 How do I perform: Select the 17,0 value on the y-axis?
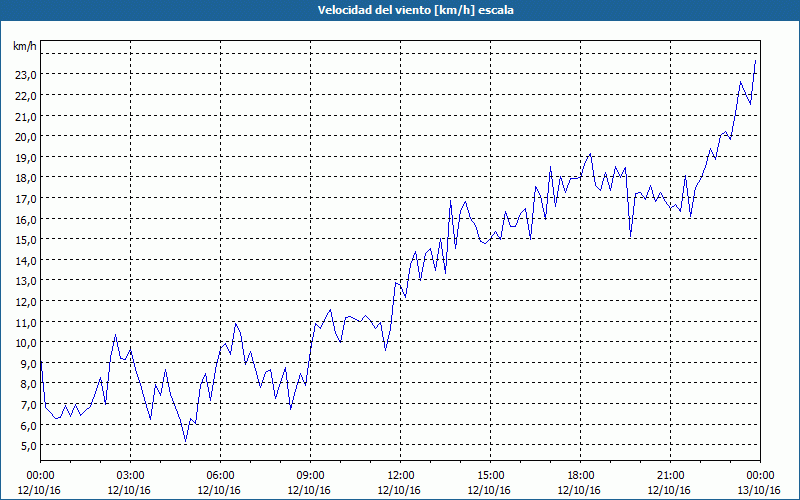(x=26, y=198)
